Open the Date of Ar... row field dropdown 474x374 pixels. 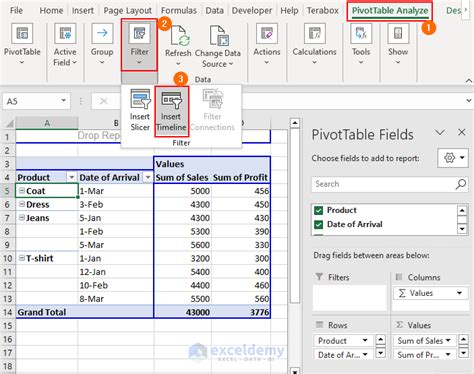(x=365, y=354)
